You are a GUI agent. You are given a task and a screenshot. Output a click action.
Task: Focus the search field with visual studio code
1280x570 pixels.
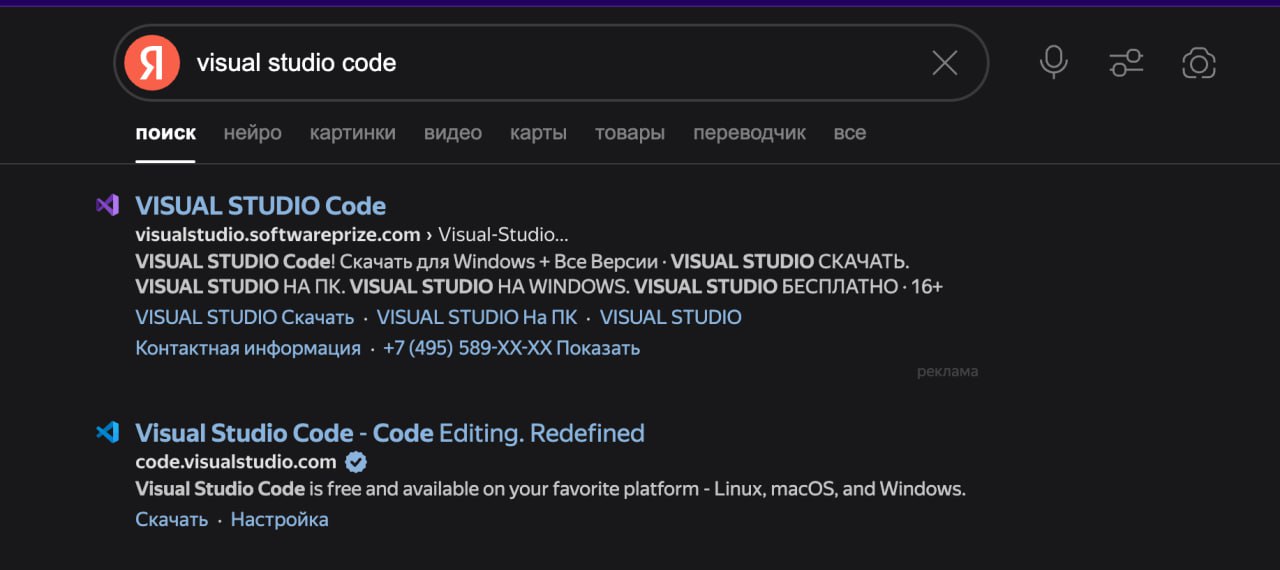click(x=550, y=63)
